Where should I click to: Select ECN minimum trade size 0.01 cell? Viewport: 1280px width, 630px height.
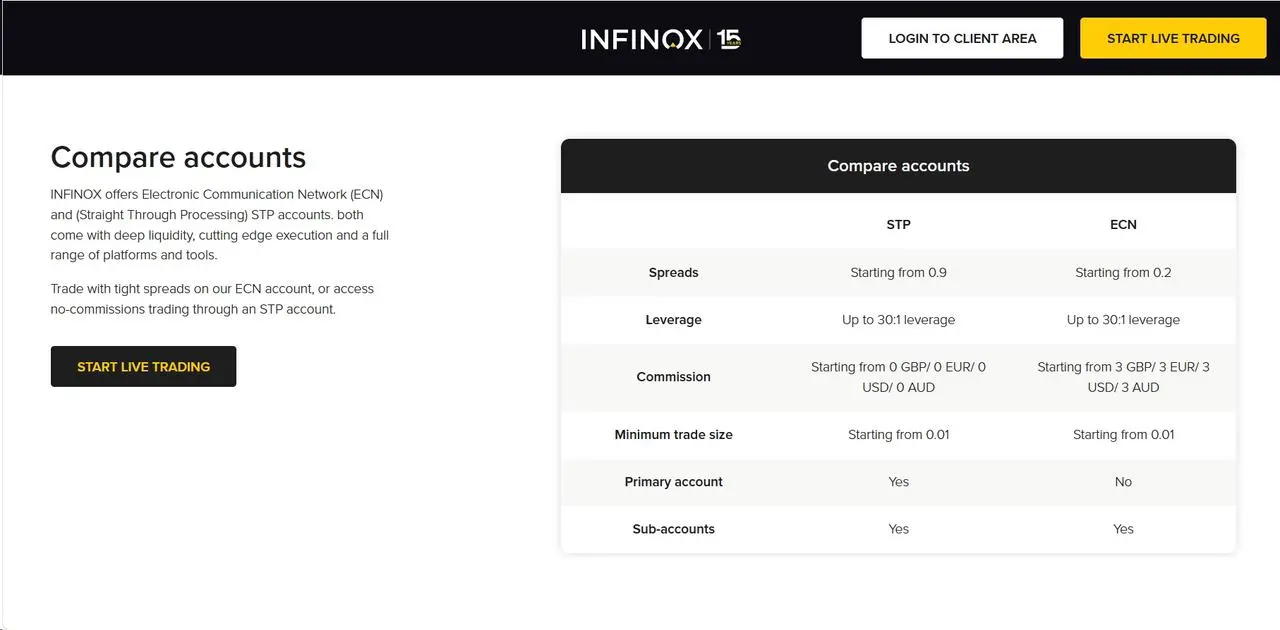click(x=1123, y=434)
